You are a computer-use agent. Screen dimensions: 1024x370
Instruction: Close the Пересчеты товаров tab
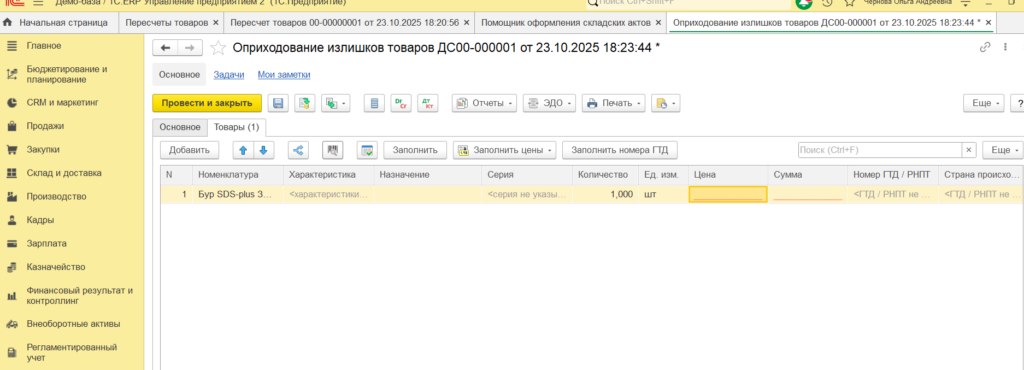coord(216,23)
